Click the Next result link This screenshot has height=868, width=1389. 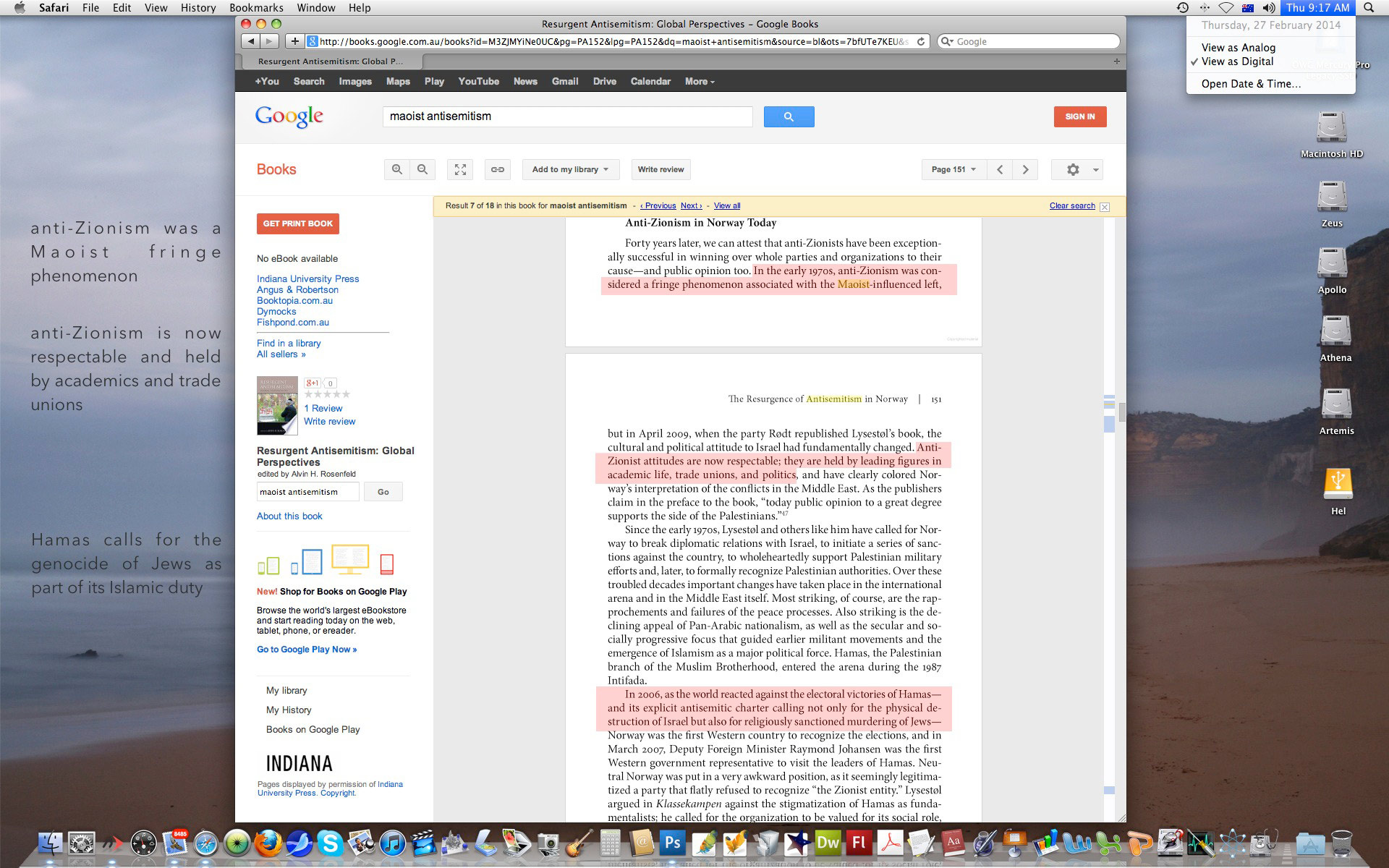coord(691,206)
